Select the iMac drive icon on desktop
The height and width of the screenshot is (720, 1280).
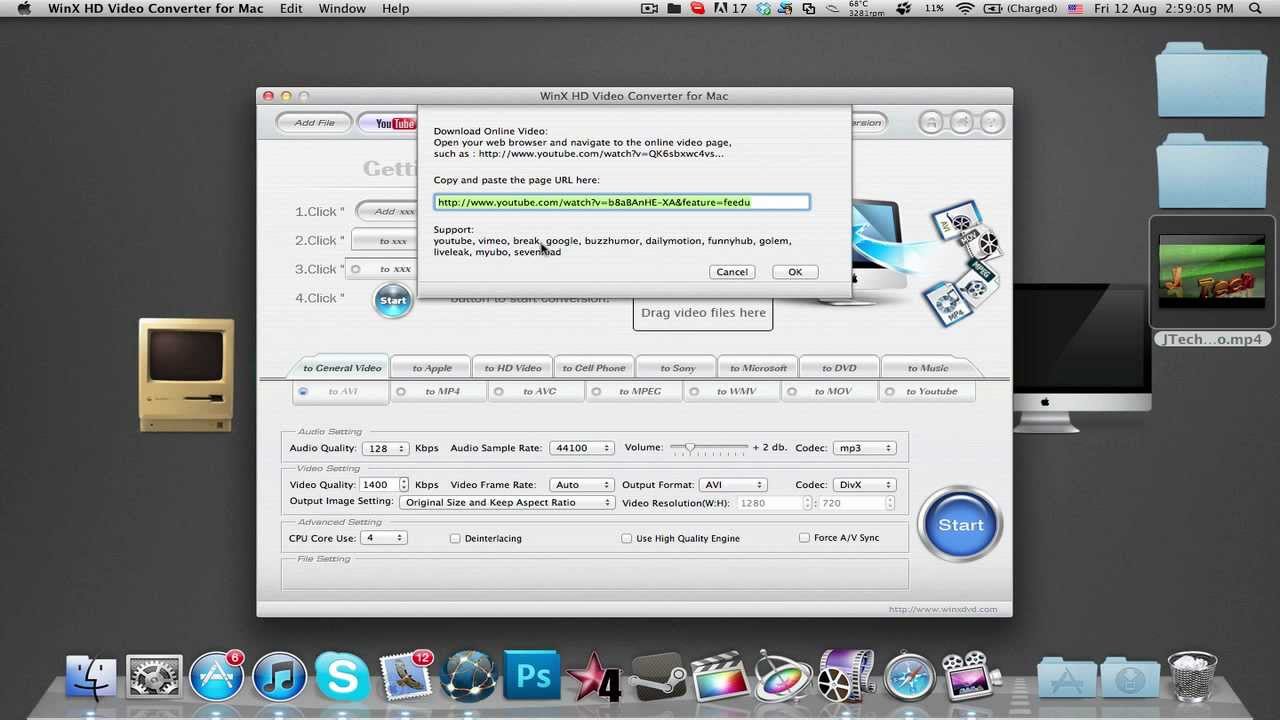pyautogui.click(x=1082, y=357)
